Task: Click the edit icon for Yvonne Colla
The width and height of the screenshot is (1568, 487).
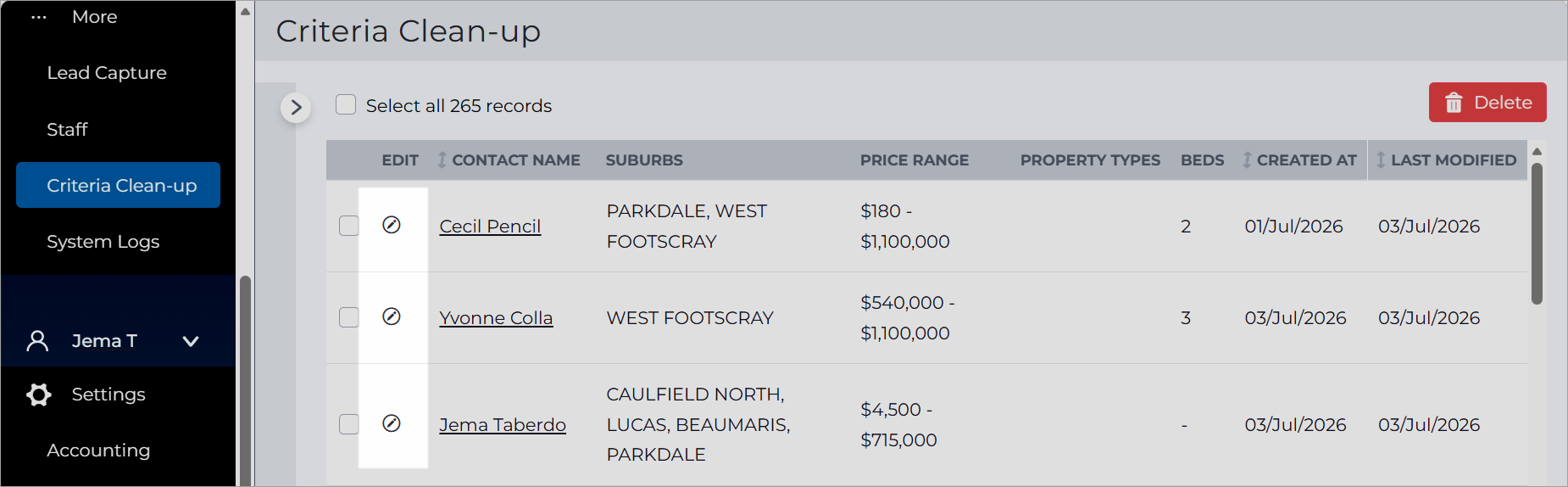Action: [x=392, y=316]
